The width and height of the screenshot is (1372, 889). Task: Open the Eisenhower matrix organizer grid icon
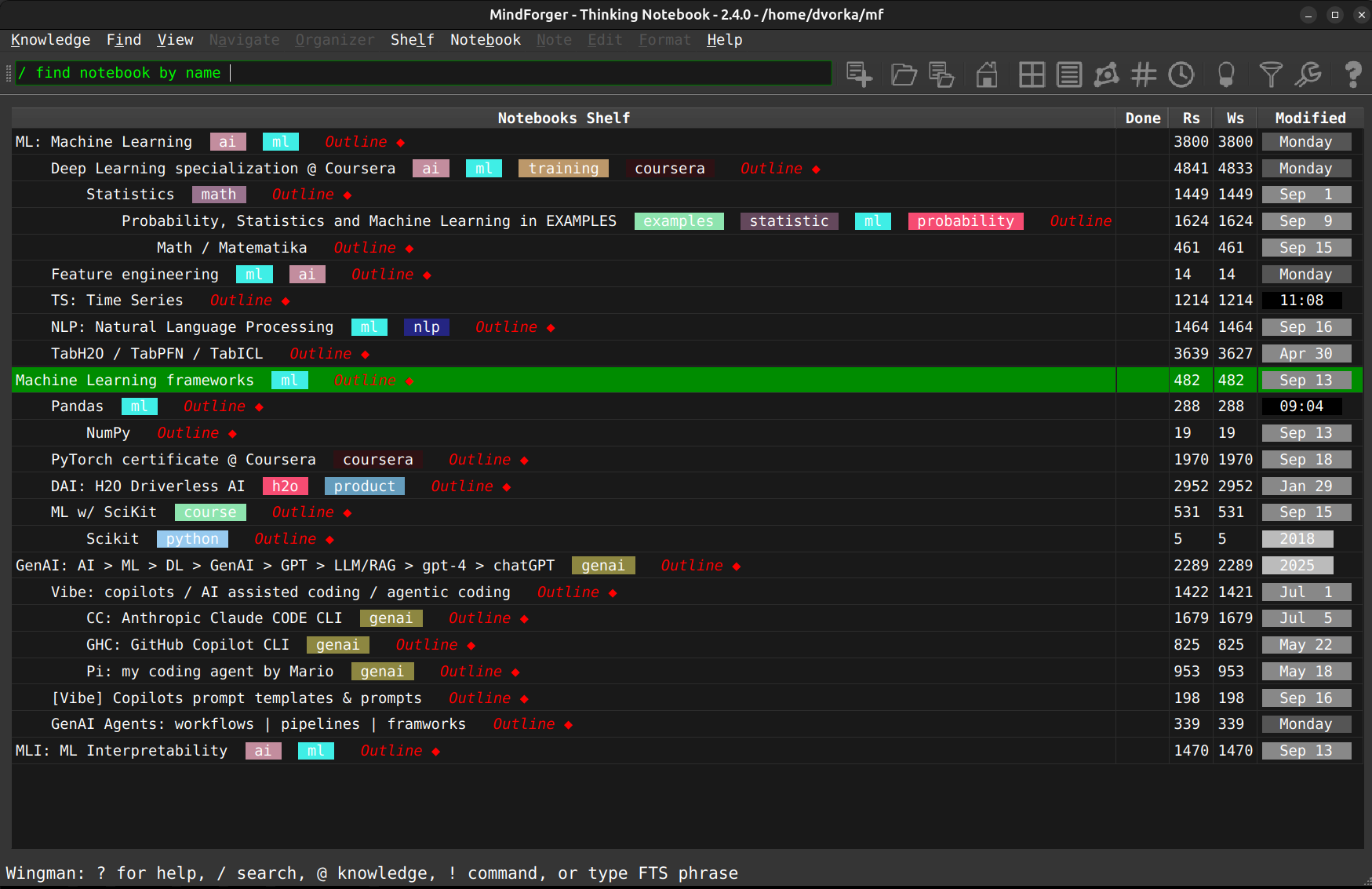click(1032, 75)
